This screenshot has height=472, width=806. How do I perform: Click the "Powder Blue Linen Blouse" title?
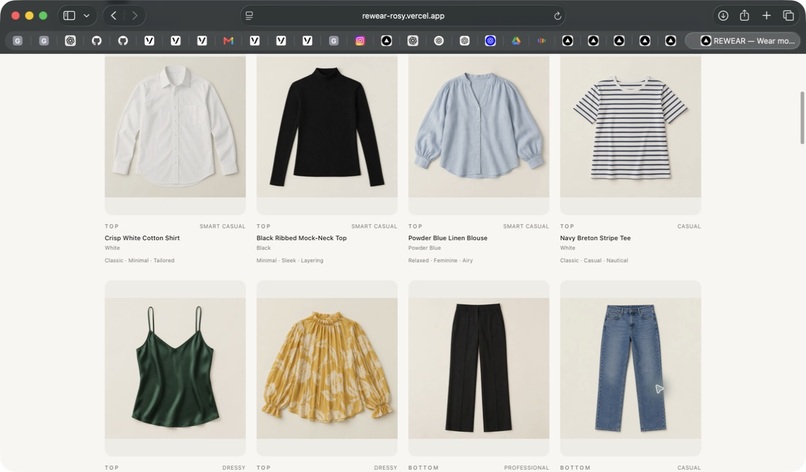(x=448, y=238)
